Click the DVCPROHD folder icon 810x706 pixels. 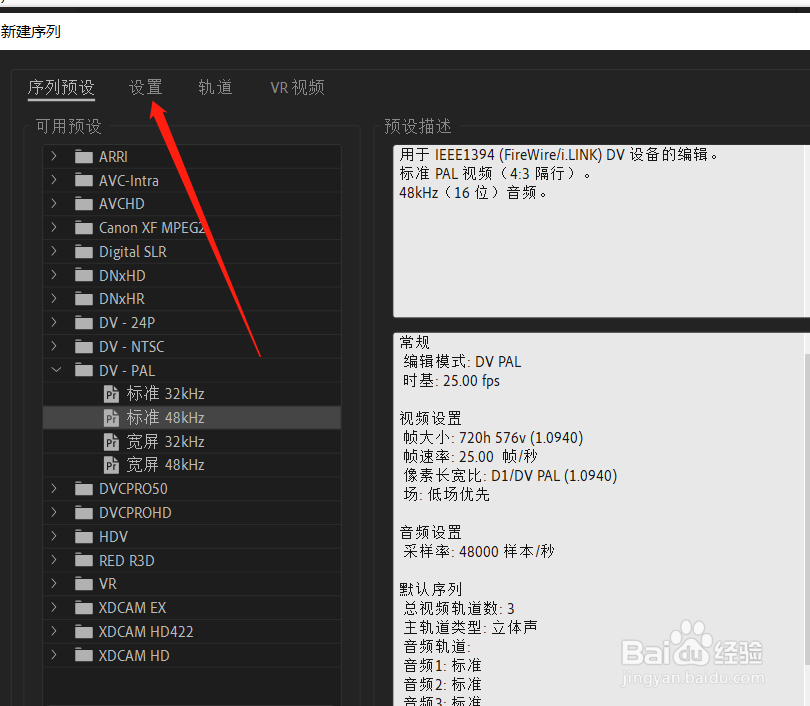click(84, 512)
